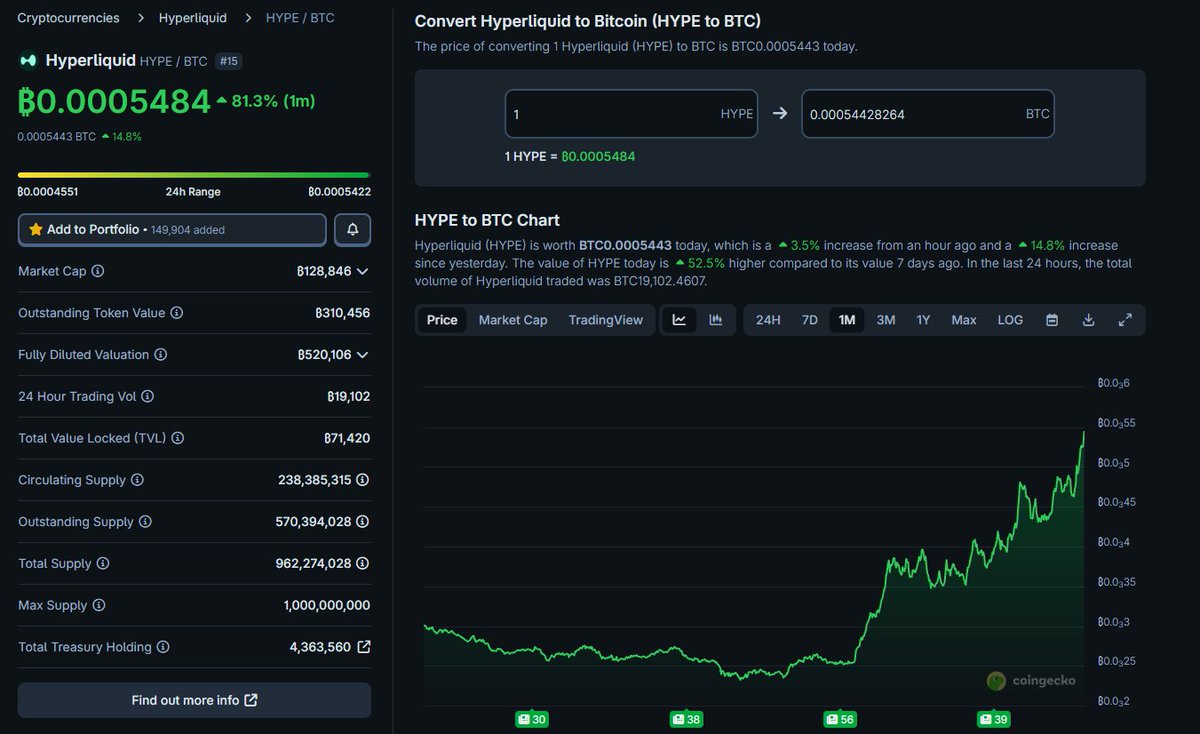
Task: Click info icon next to 962,274,028 value
Action: point(363,564)
